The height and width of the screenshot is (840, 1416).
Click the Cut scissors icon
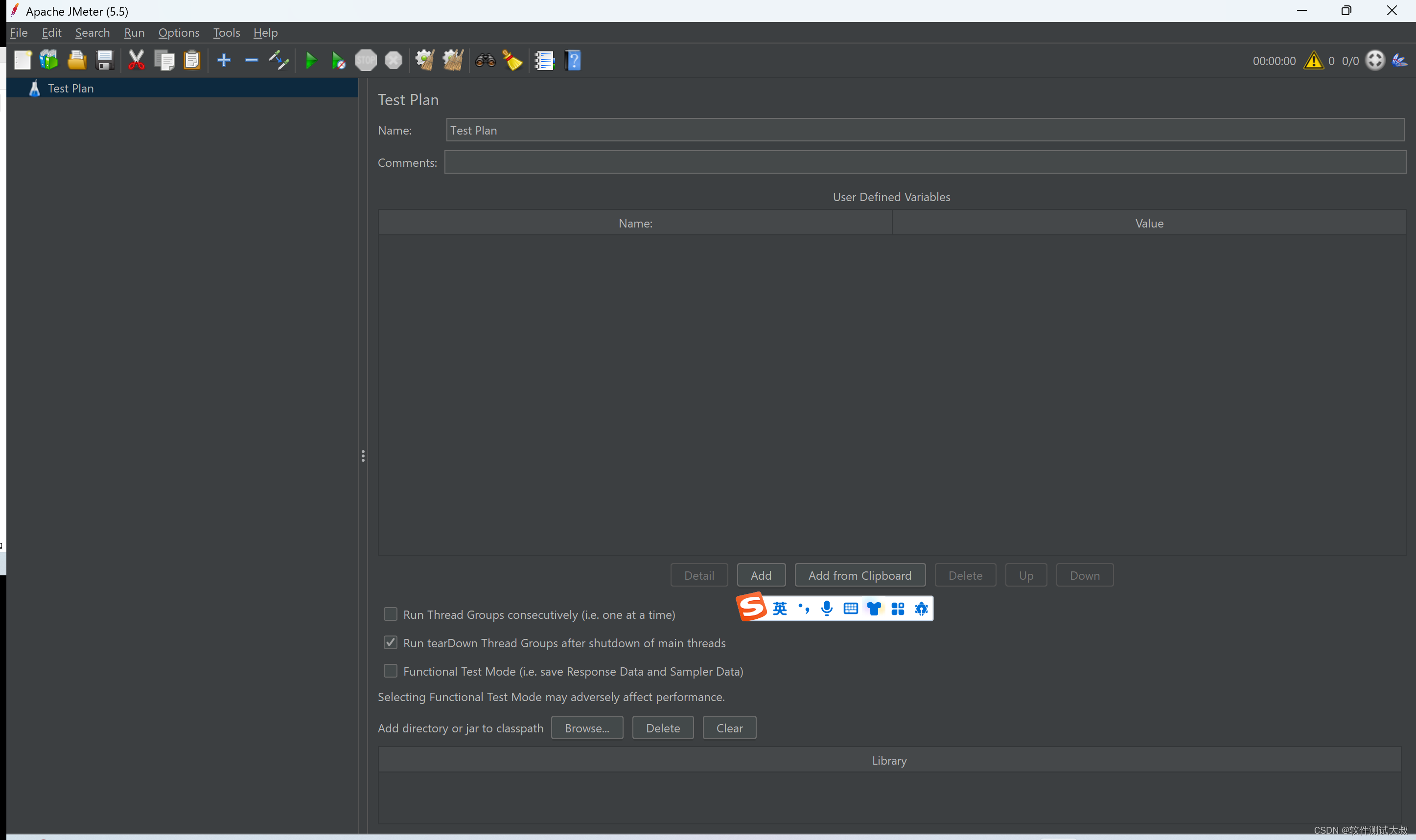click(136, 60)
